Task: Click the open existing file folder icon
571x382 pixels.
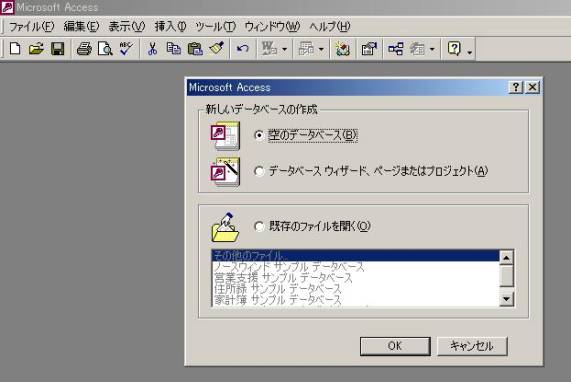Action: (x=225, y=227)
